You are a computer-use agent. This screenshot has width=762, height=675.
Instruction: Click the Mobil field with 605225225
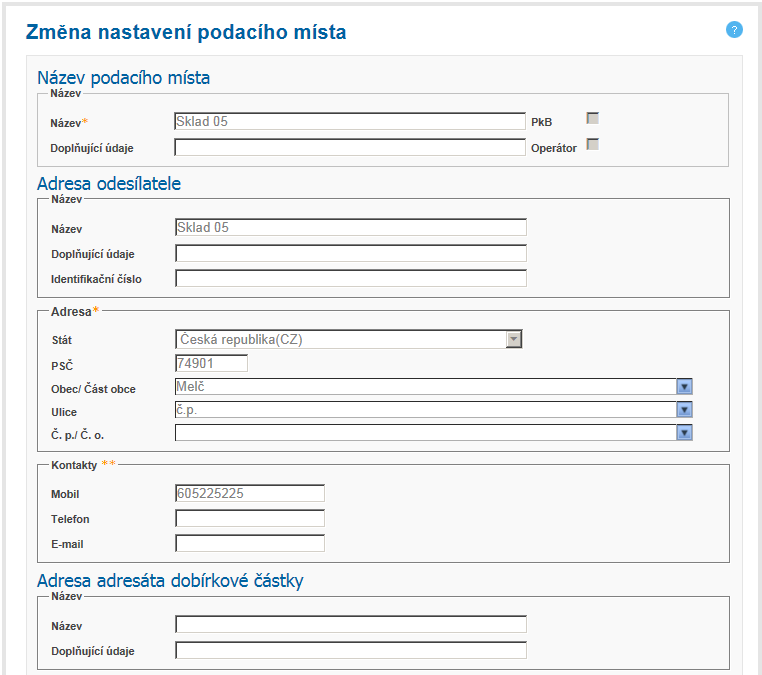tap(249, 493)
